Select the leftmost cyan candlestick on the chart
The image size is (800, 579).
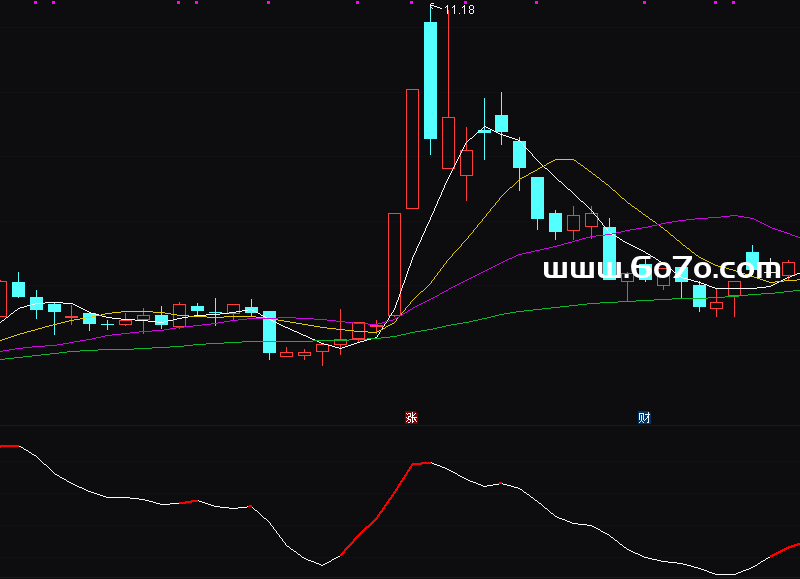[x=18, y=289]
